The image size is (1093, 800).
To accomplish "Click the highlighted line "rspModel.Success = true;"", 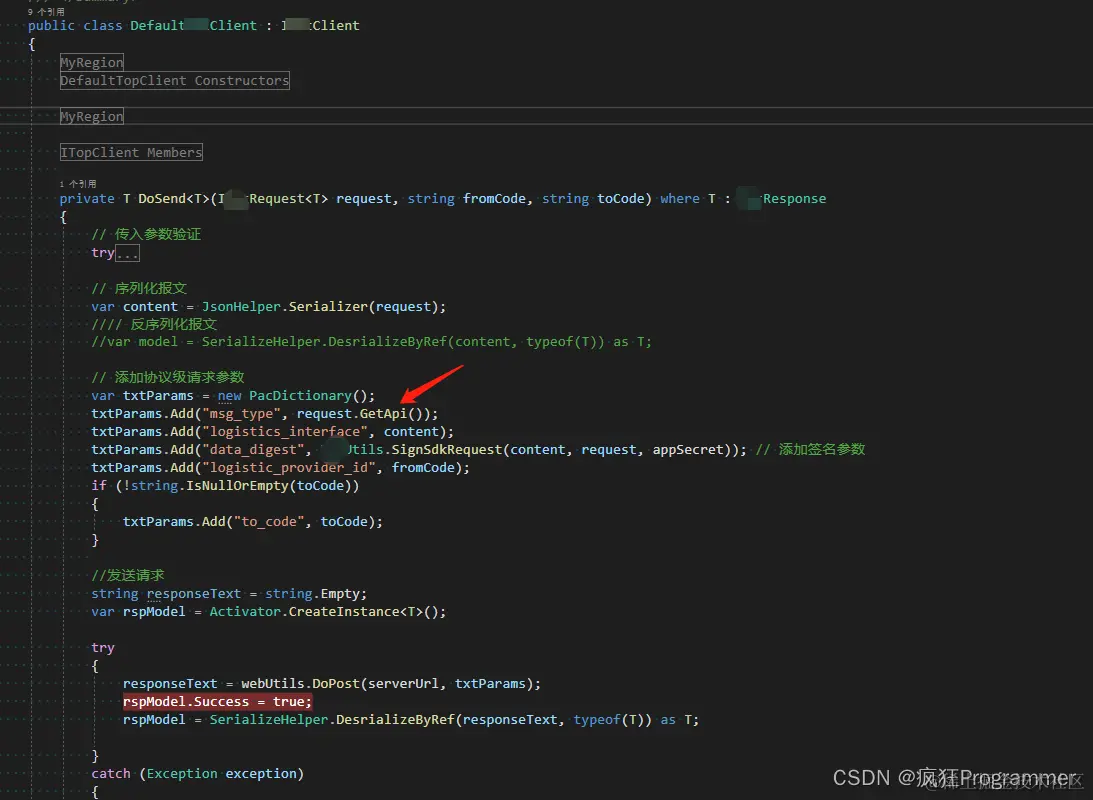I will click(217, 702).
